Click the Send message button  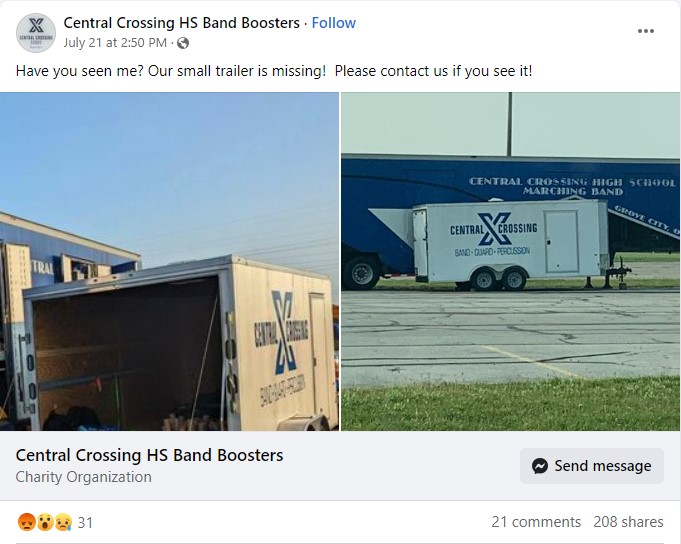pyautogui.click(x=592, y=466)
